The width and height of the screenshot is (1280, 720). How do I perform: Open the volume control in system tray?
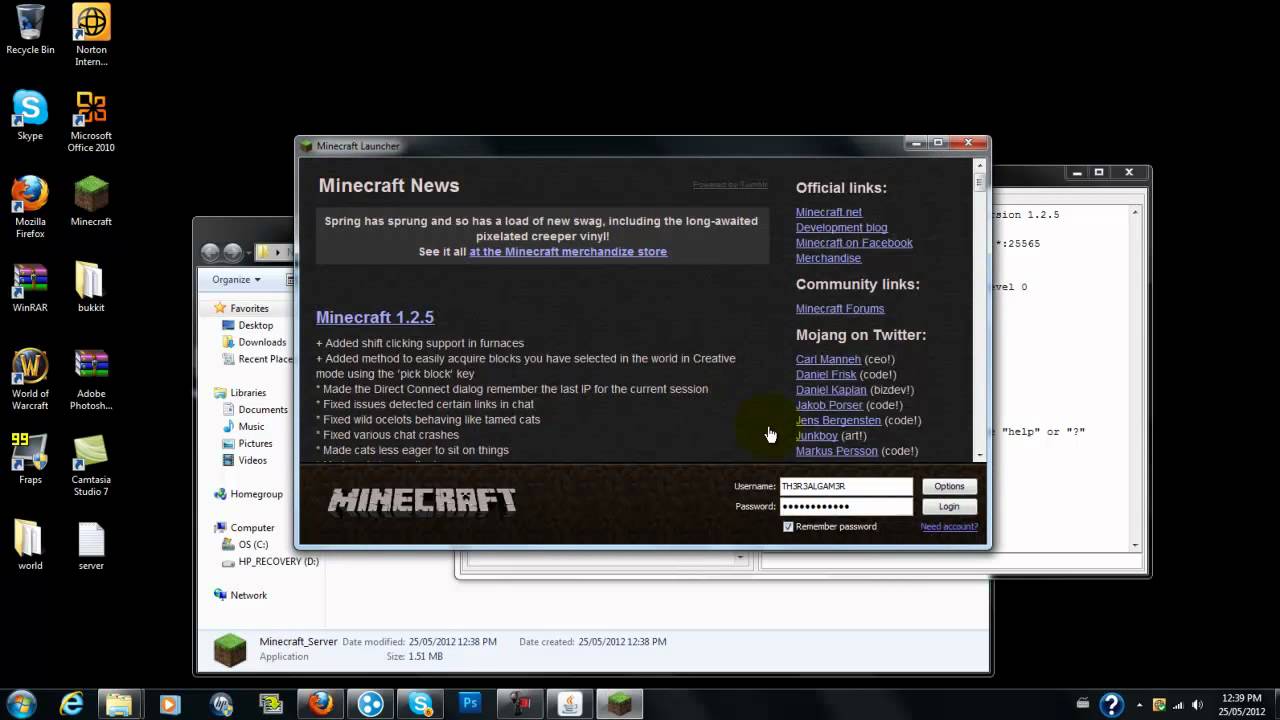coord(1195,704)
